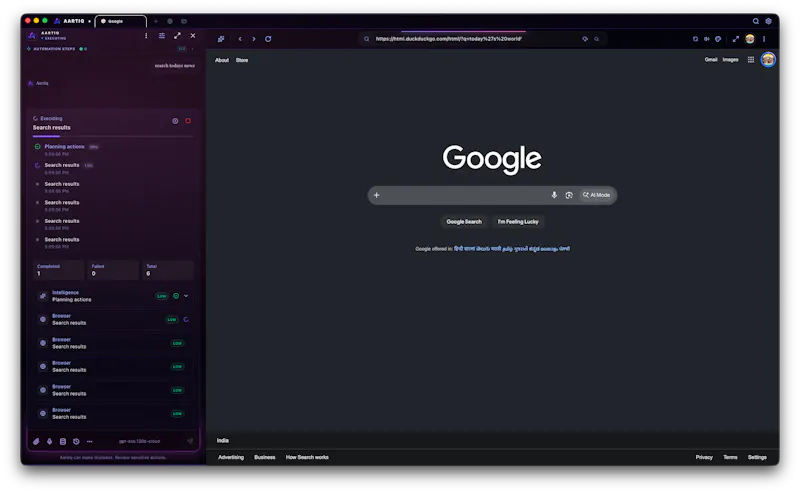The image size is (800, 493).
Task: Click the microphone icon in Aartiq input bar
Action: pyautogui.click(x=49, y=441)
